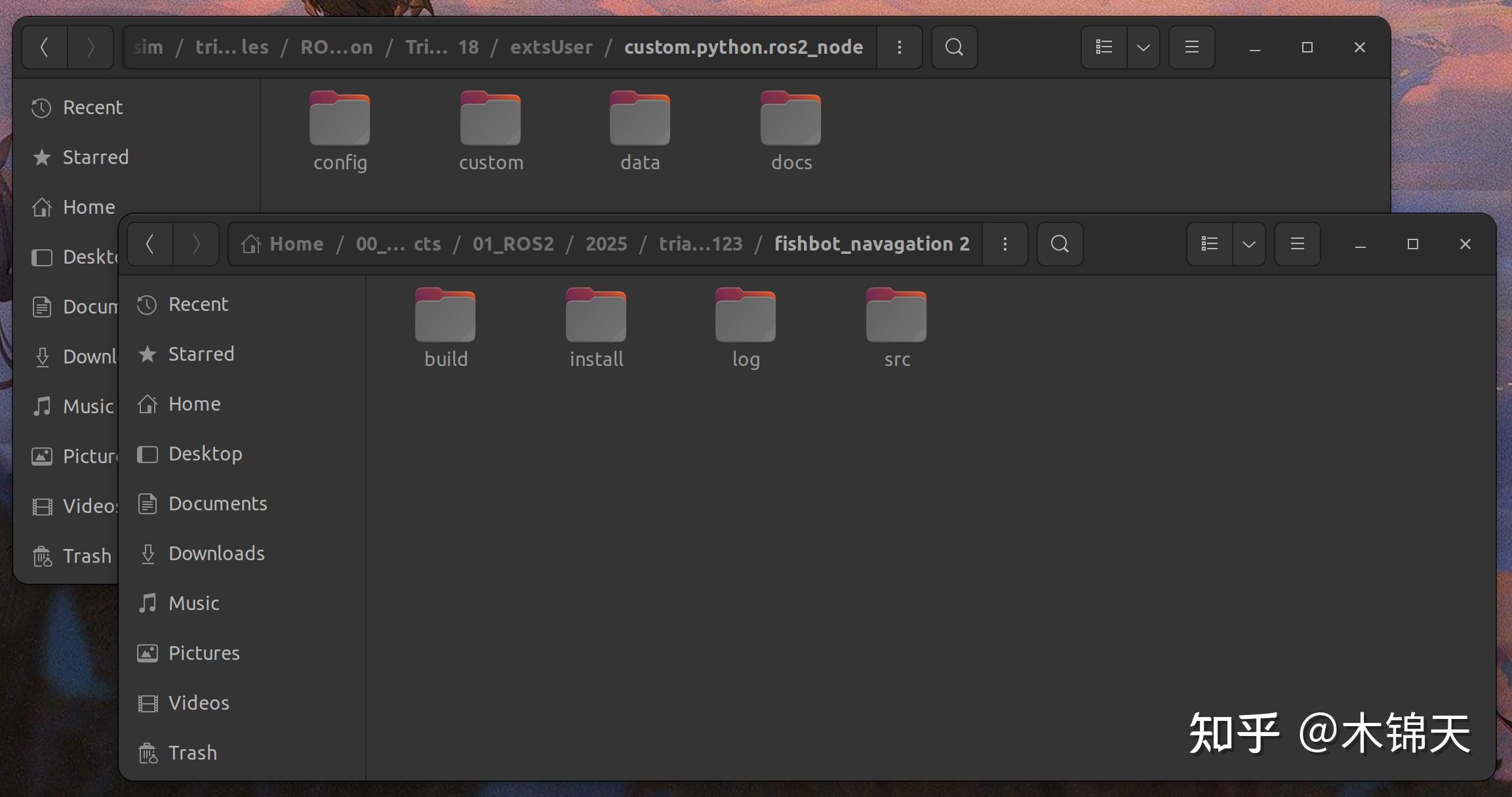The height and width of the screenshot is (797, 1512).
Task: Open hamburger menu in front Files window
Action: [1297, 244]
